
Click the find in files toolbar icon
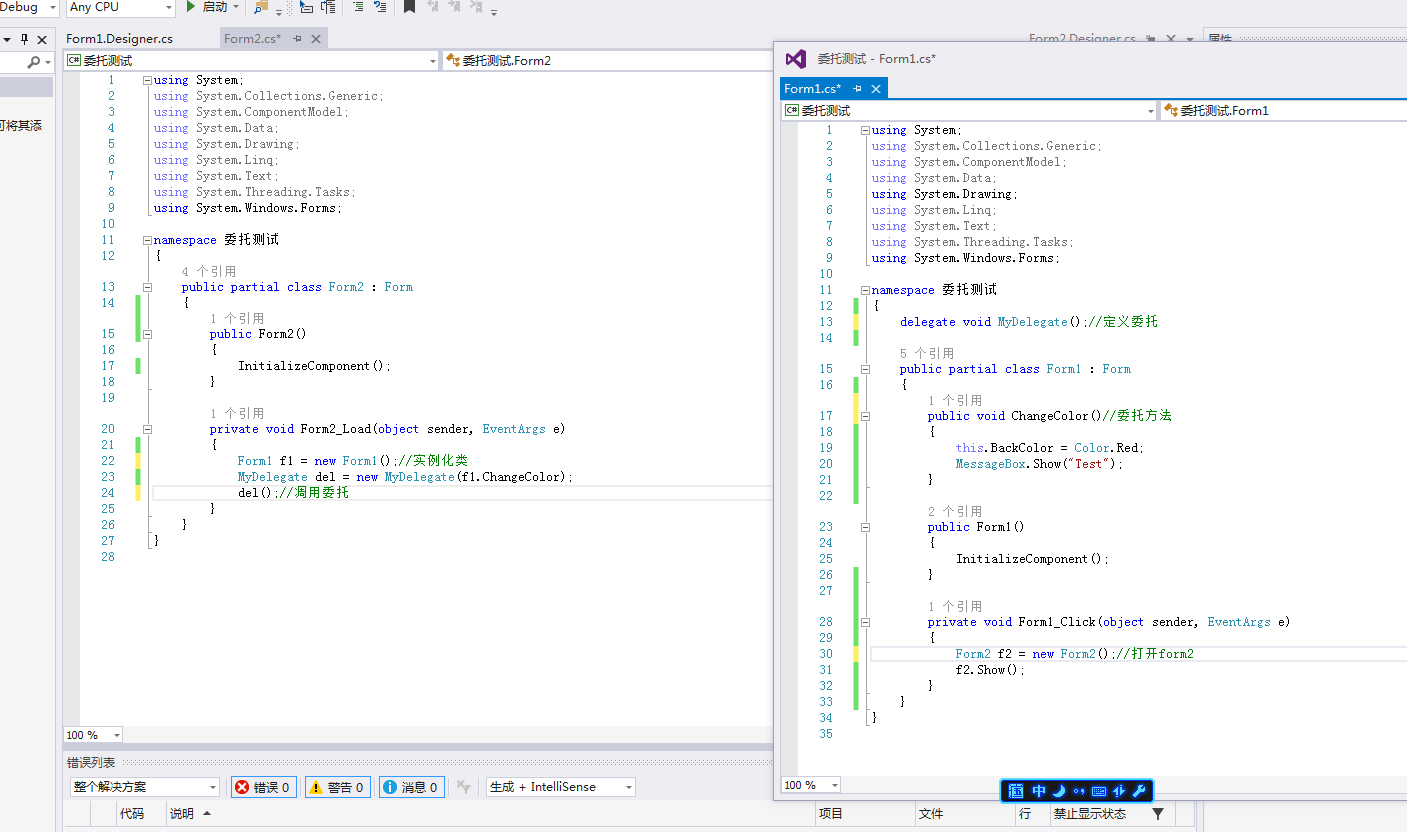pyautogui.click(x=261, y=8)
